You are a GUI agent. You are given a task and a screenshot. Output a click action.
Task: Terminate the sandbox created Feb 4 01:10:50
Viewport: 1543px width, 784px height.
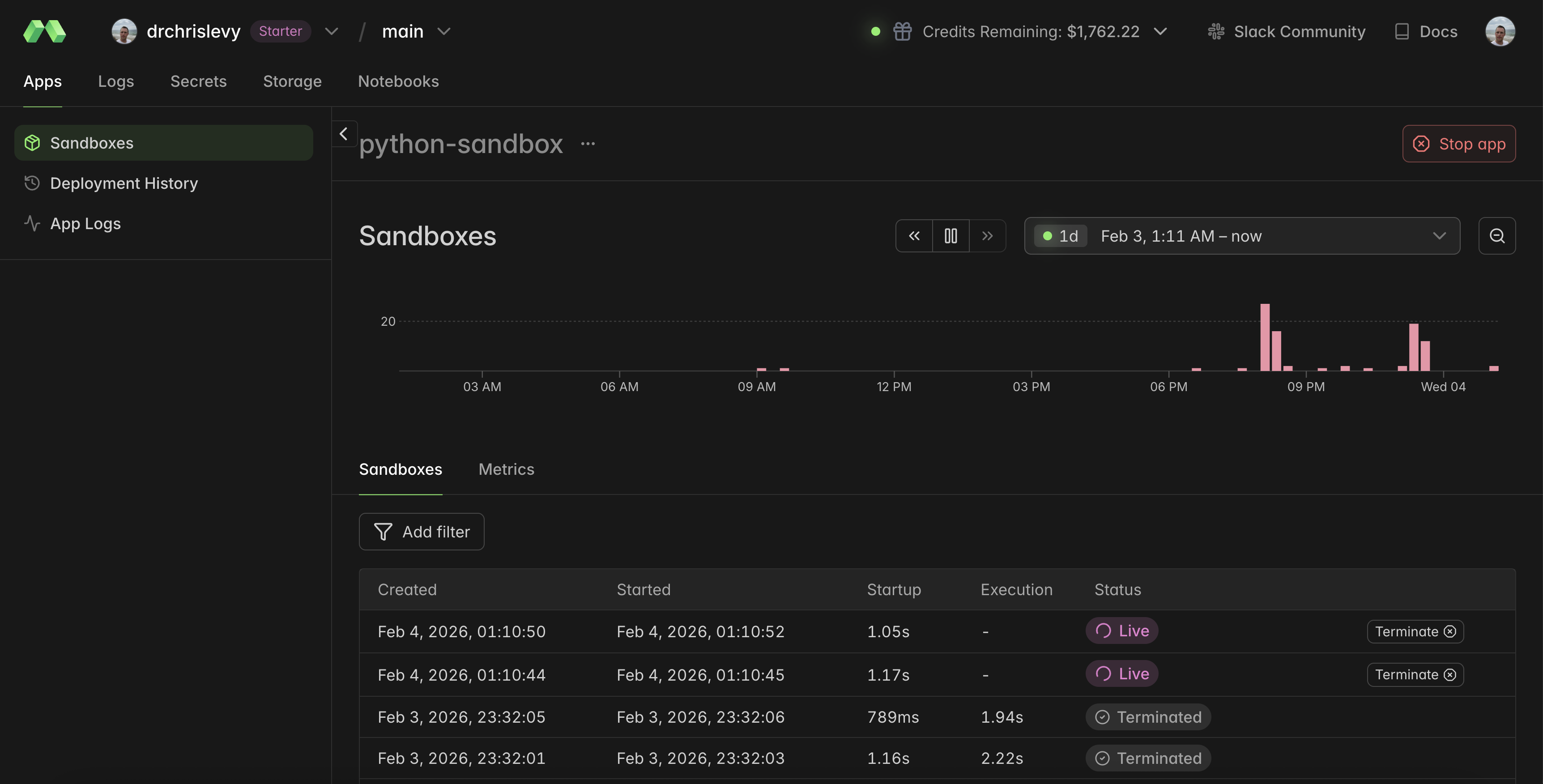pyautogui.click(x=1415, y=631)
